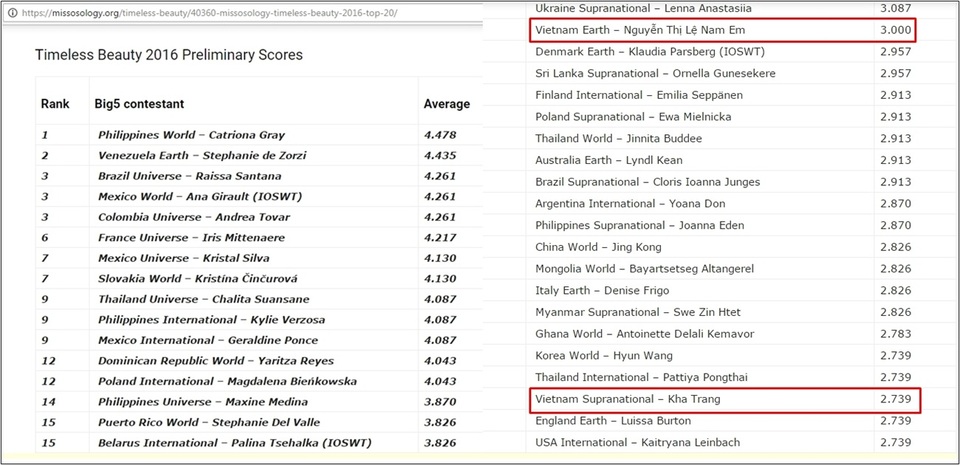Select Finland International – Emilia Seppänen
This screenshot has height=465, width=960.
[639, 95]
